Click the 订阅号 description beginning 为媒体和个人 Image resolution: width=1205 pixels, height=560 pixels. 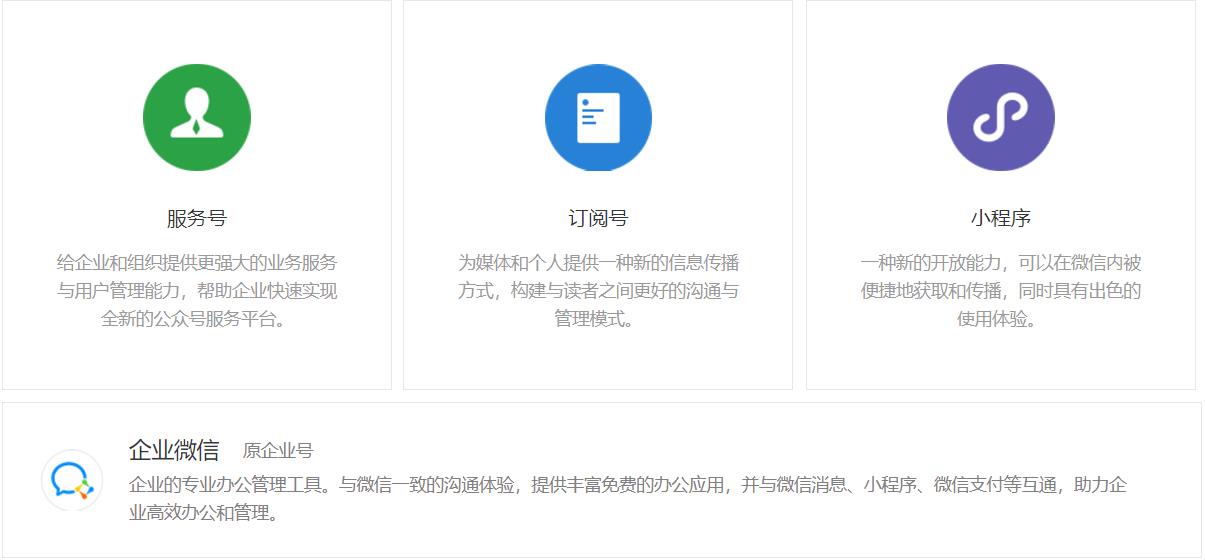(598, 291)
